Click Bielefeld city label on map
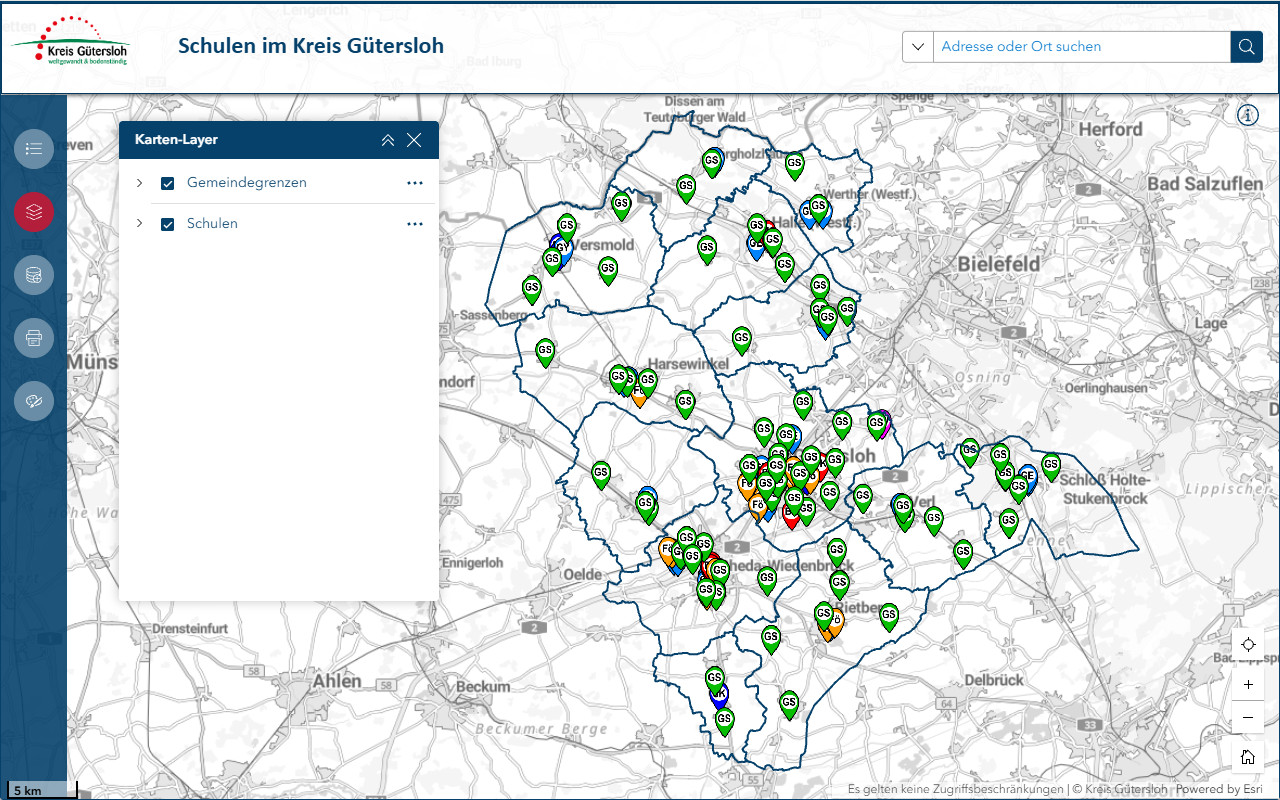 [x=999, y=265]
